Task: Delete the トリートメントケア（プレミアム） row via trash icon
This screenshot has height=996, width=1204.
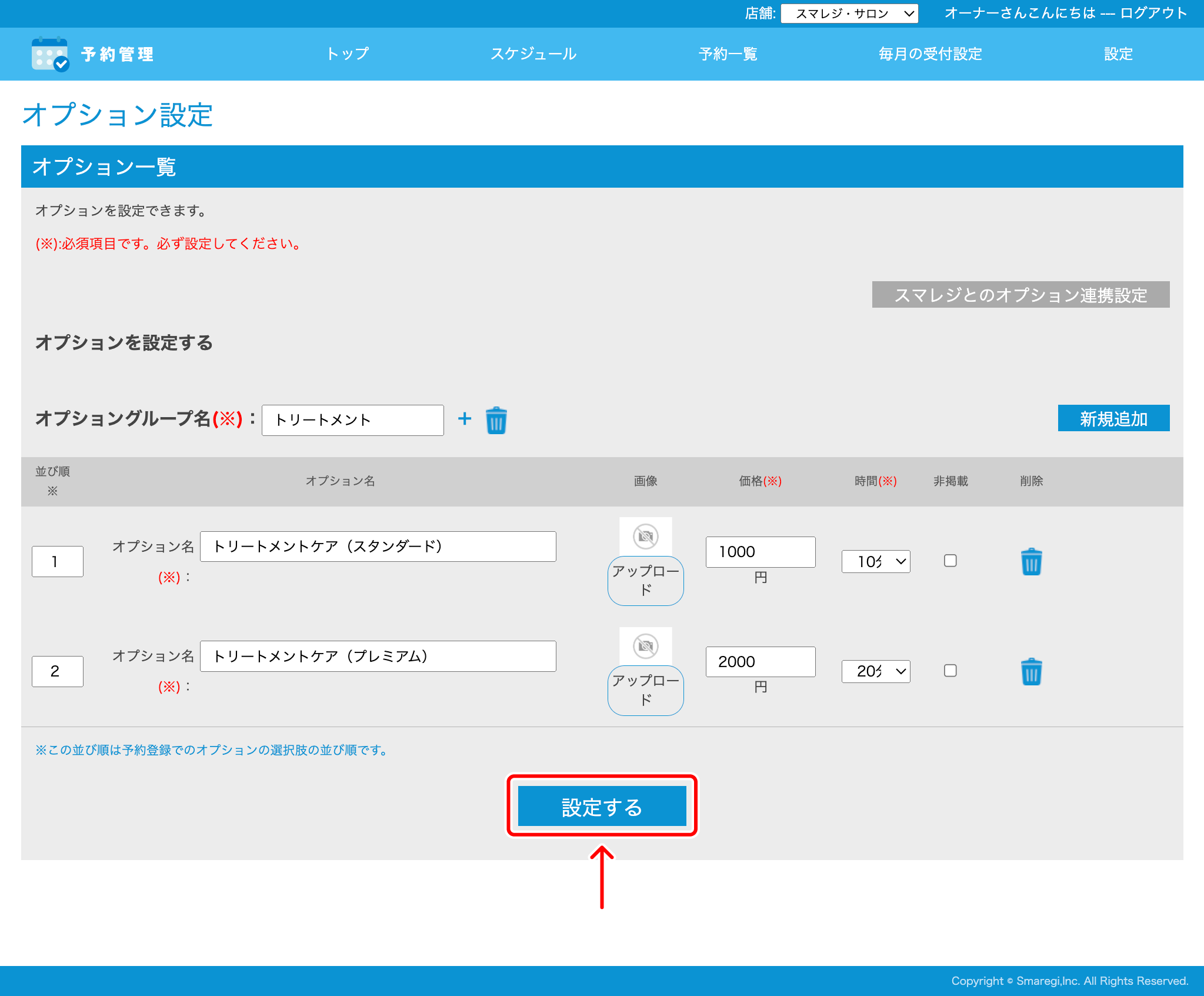Action: coord(1031,671)
